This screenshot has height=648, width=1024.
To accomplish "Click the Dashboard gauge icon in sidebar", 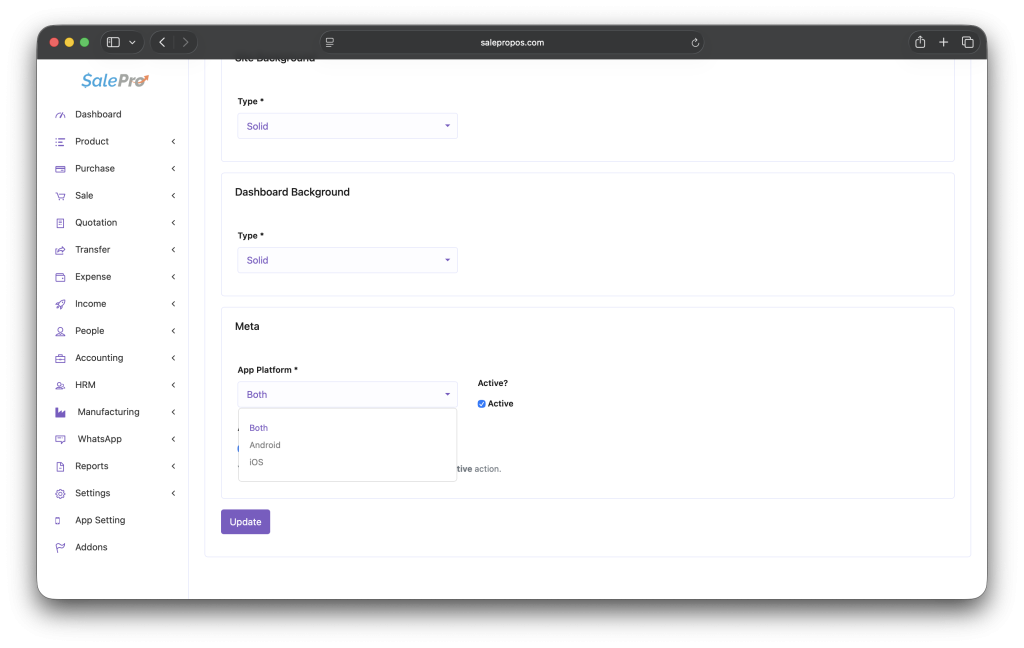I will pos(60,115).
